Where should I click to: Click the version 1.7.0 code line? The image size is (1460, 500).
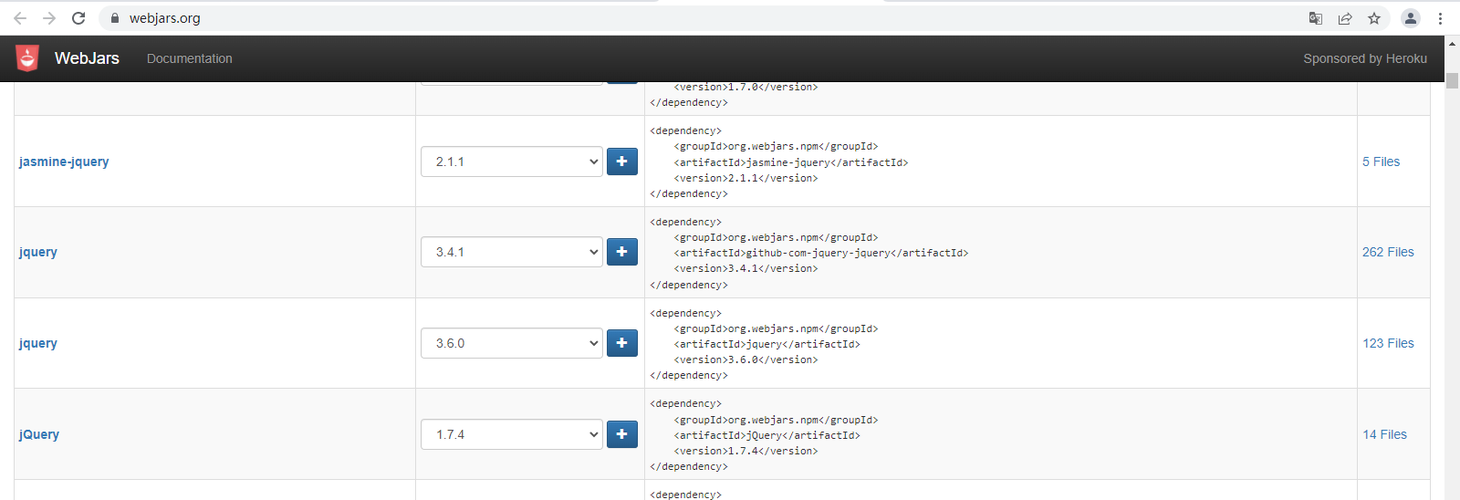[746, 87]
